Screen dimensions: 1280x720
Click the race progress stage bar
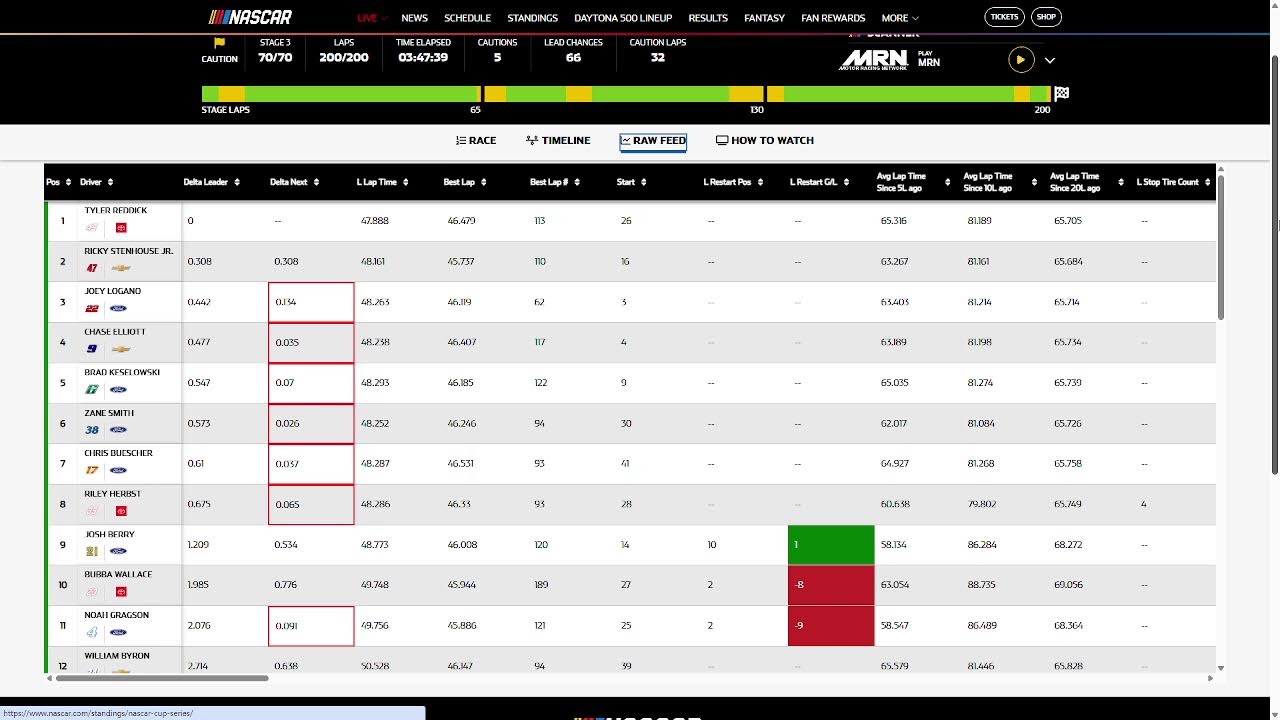click(627, 94)
